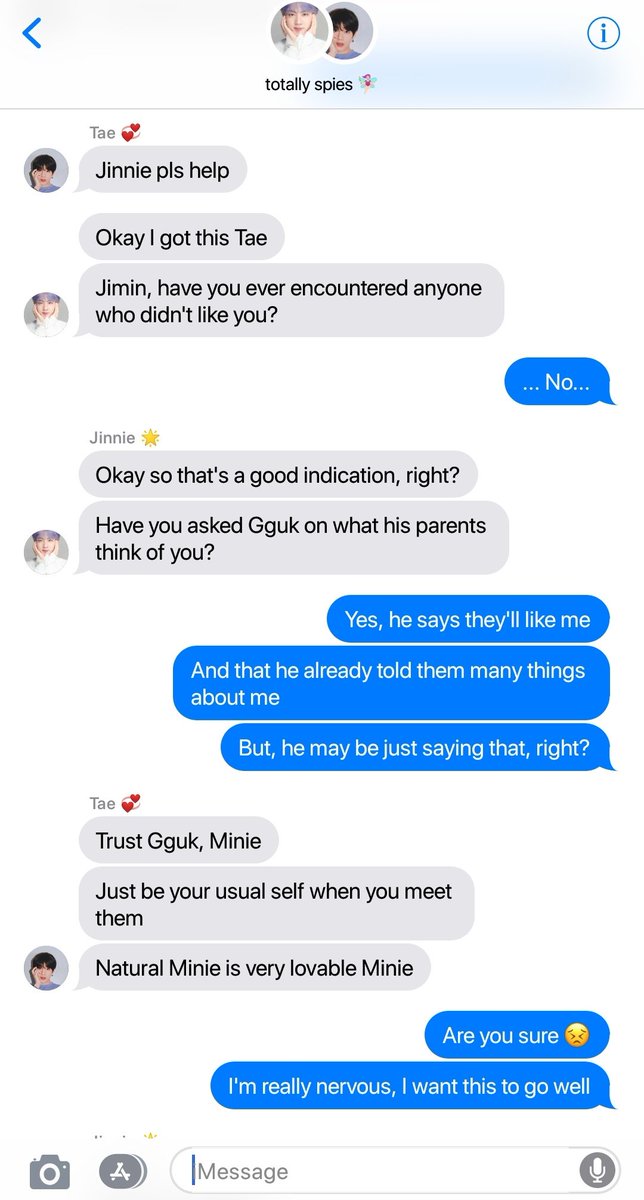Open the App Store apps icon
The image size is (644, 1200).
click(122, 1171)
